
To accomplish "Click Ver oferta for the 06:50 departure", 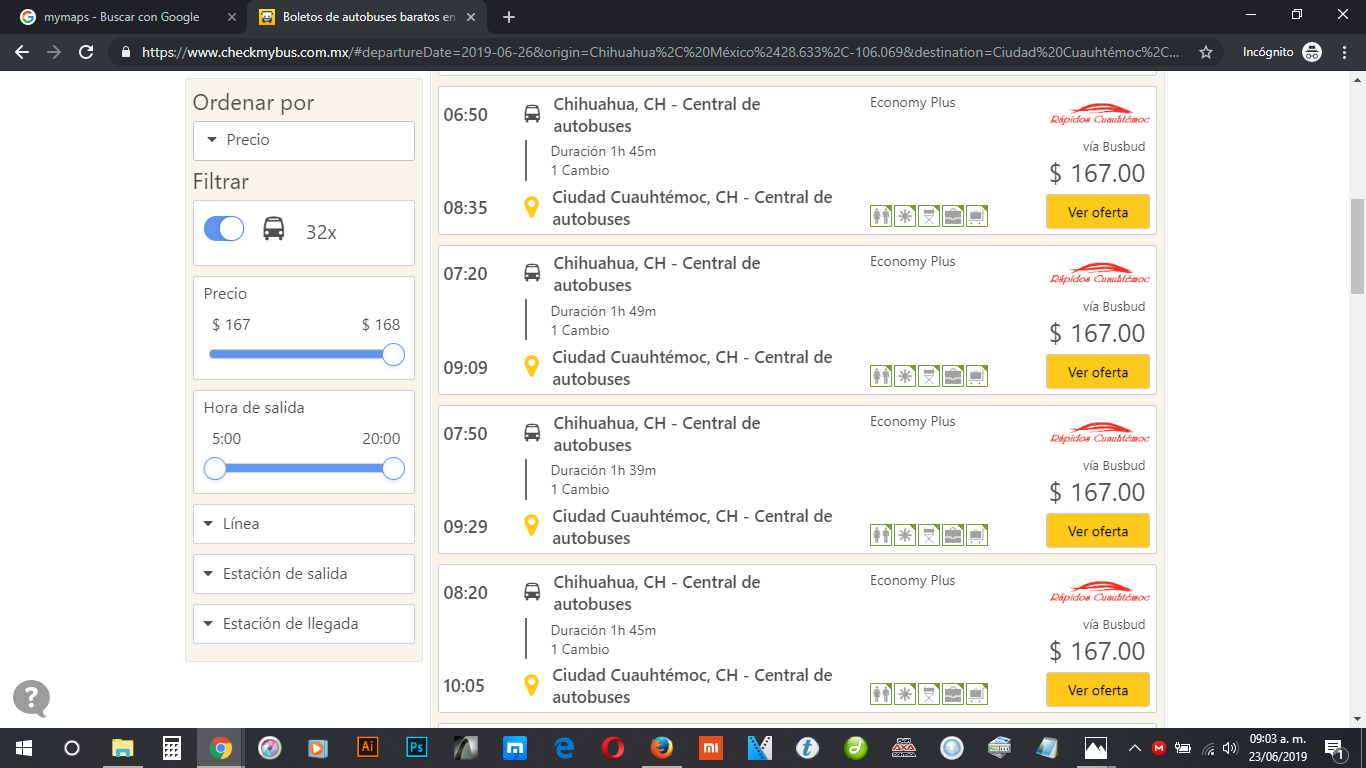I will 1097,212.
